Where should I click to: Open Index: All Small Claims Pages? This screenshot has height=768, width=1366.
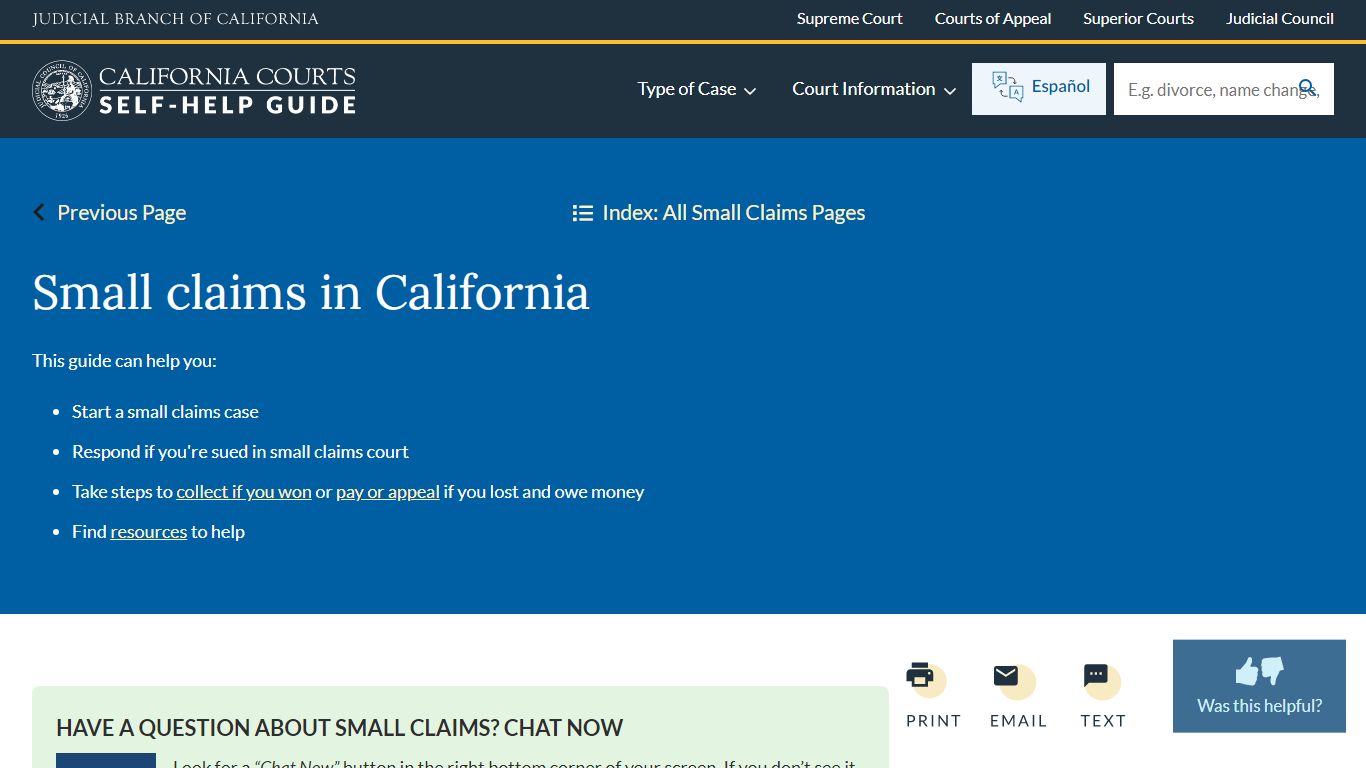[733, 212]
